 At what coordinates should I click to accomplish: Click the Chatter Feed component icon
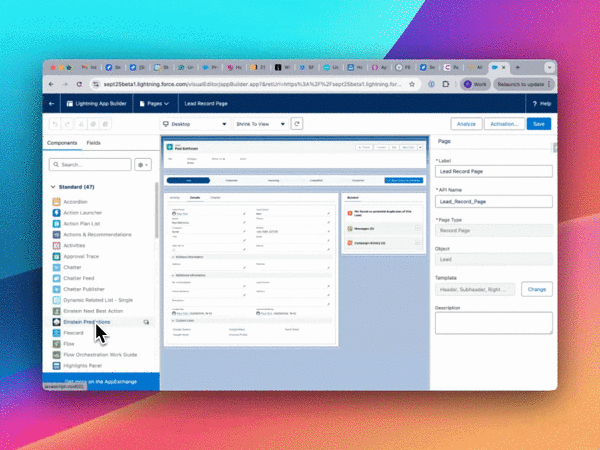coord(55,278)
